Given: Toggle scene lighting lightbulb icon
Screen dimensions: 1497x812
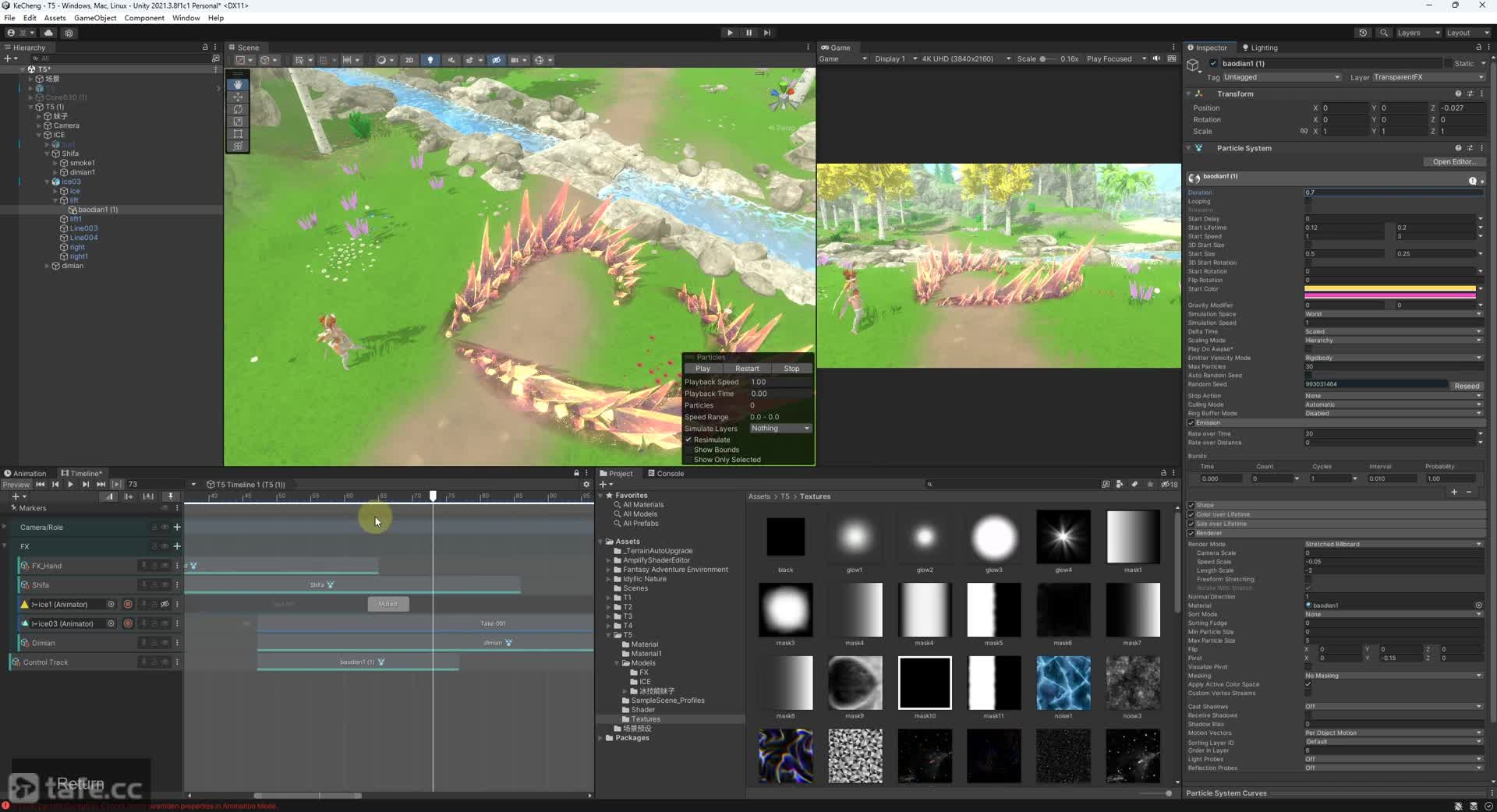Looking at the screenshot, I should tap(430, 60).
